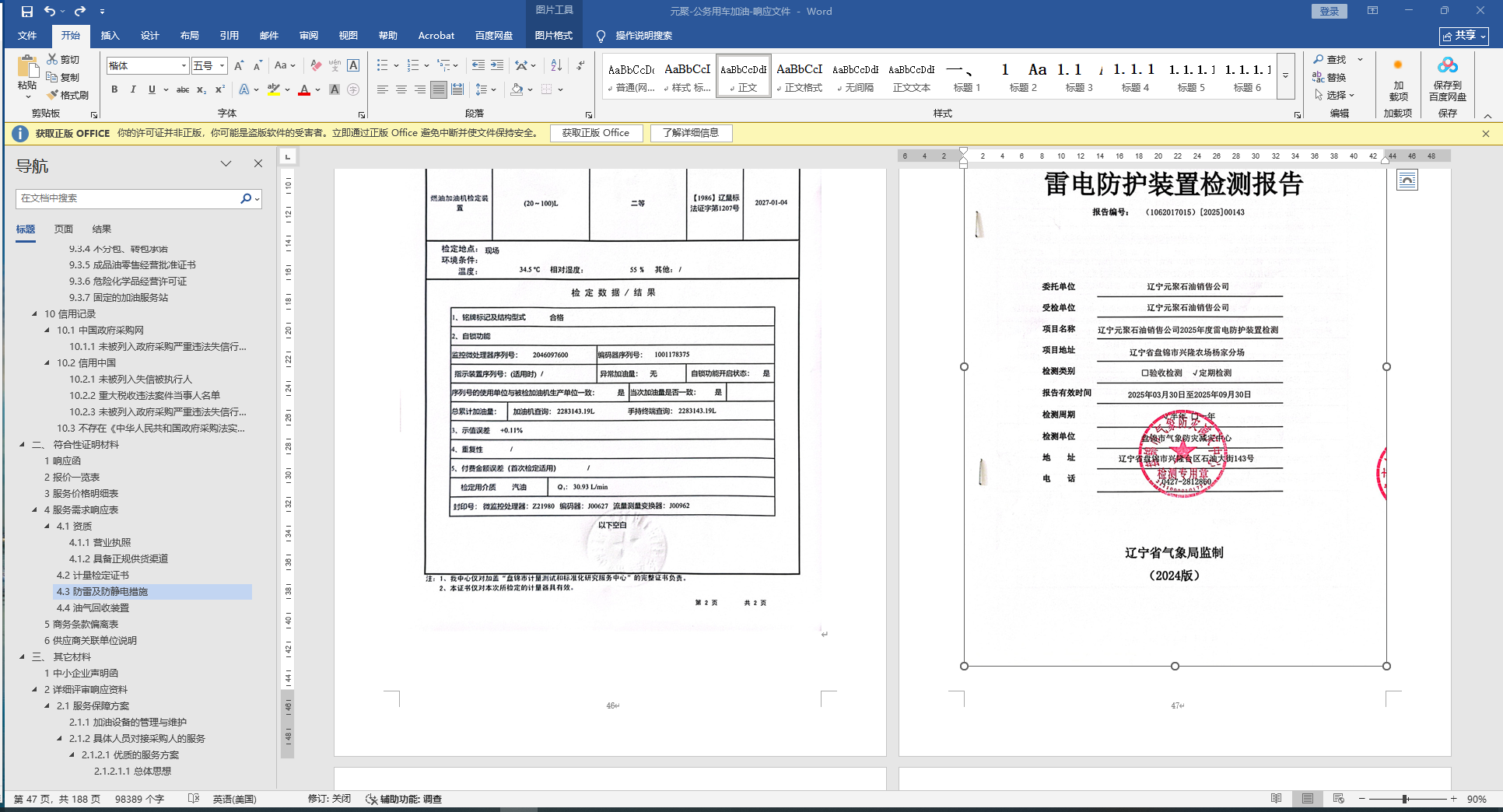Switch to the 审阅 ribbon tab

(309, 36)
